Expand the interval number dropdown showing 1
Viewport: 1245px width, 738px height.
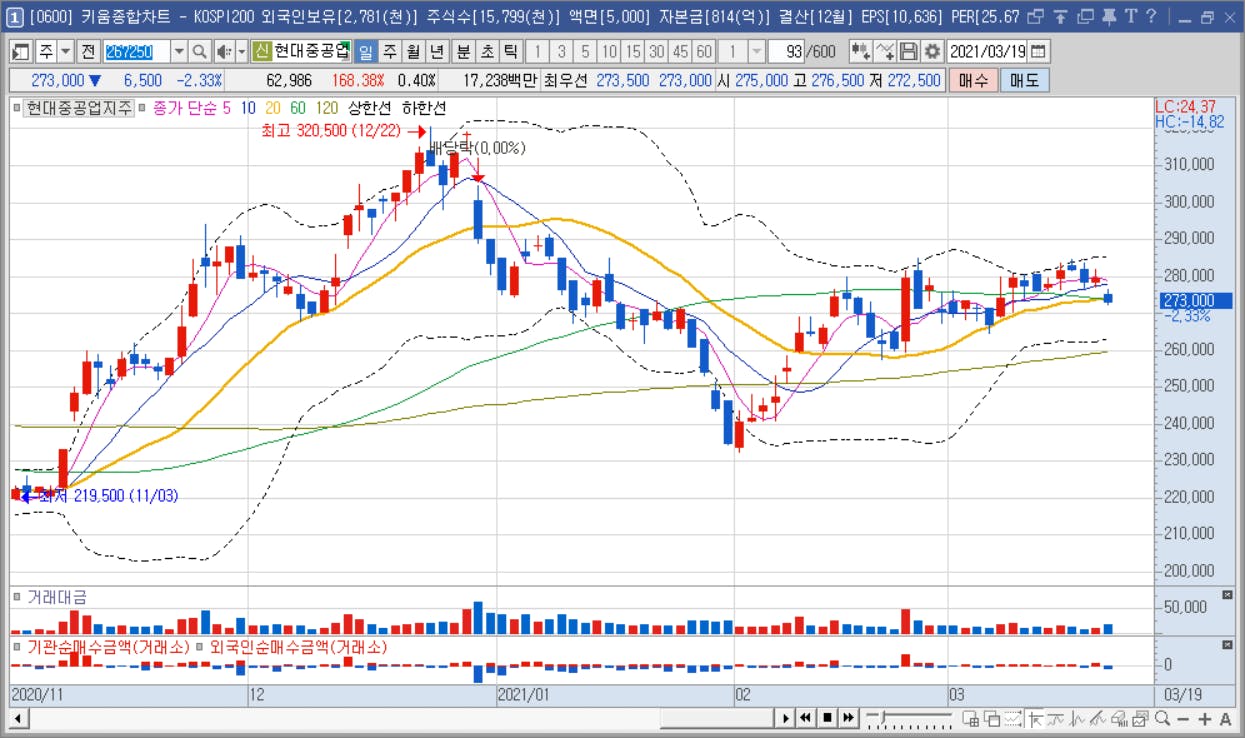pyautogui.click(x=756, y=51)
